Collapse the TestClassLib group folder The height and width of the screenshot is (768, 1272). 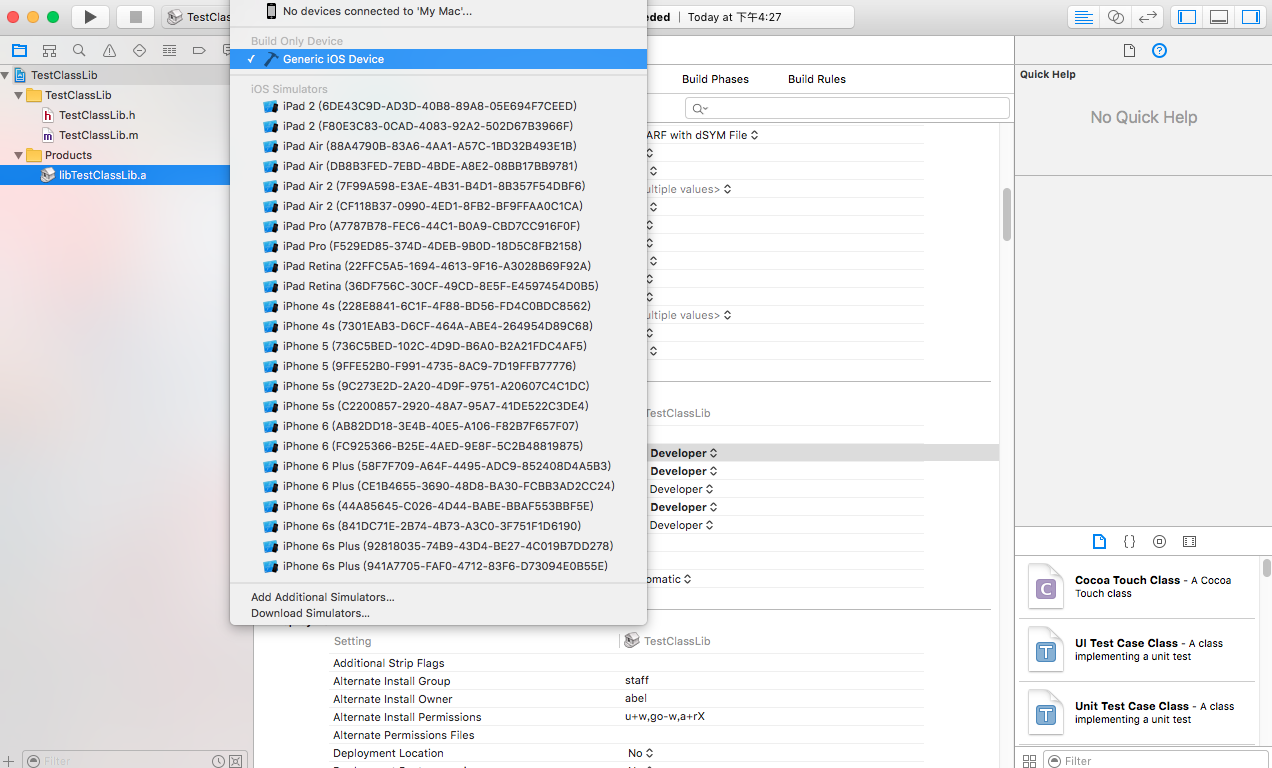tap(19, 95)
